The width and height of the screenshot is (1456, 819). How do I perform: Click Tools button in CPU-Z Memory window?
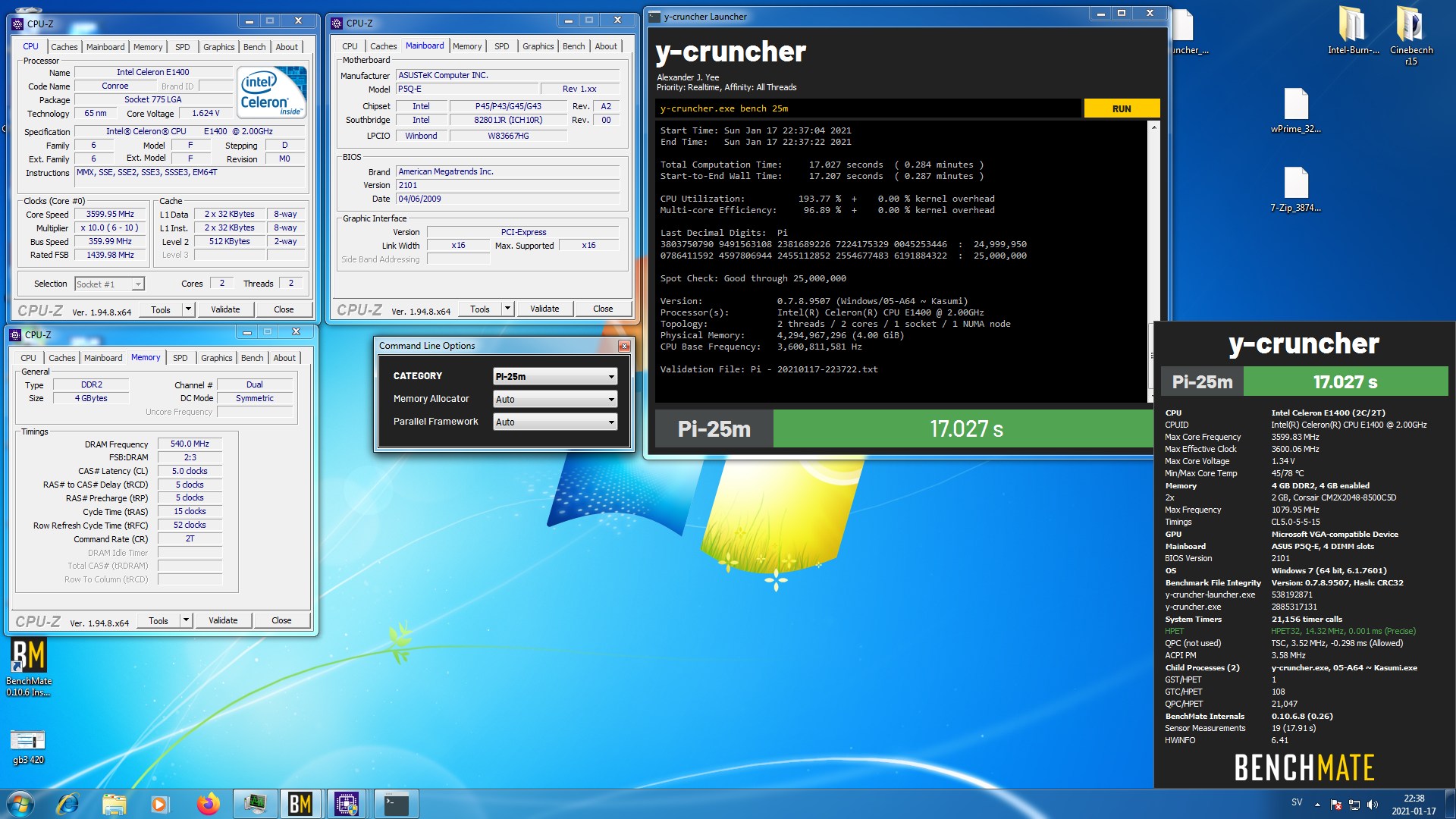tap(158, 620)
